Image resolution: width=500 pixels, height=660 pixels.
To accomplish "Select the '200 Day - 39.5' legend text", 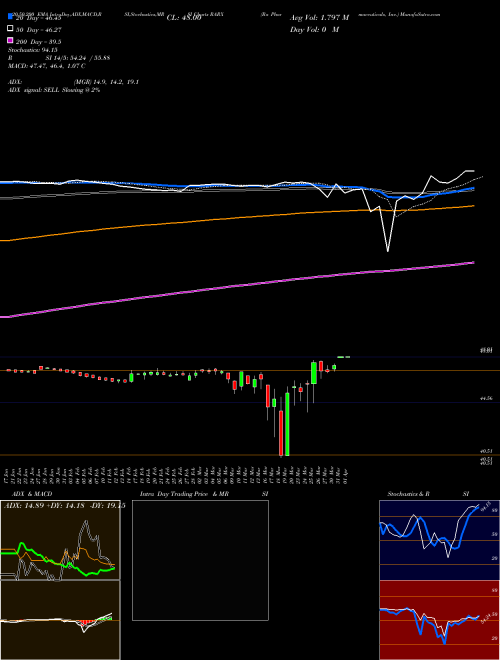I will click(38, 42).
